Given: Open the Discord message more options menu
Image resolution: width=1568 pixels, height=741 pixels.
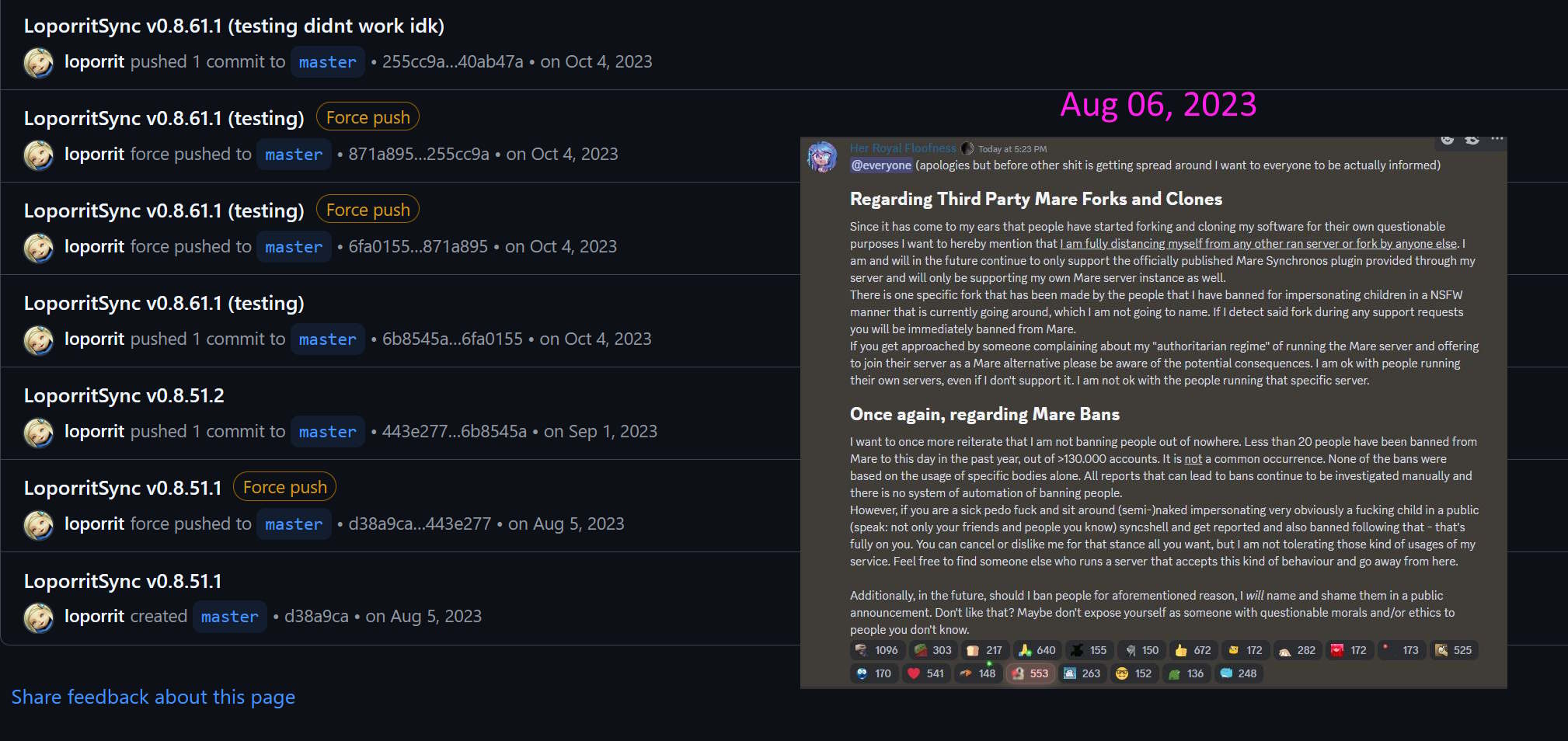Looking at the screenshot, I should tap(1497, 140).
